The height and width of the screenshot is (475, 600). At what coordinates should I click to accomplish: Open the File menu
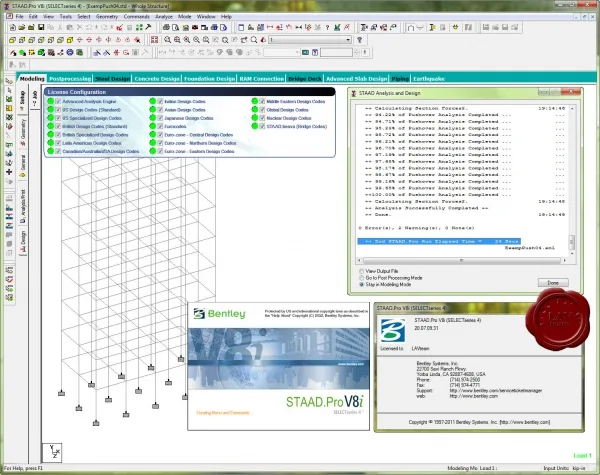pos(20,17)
